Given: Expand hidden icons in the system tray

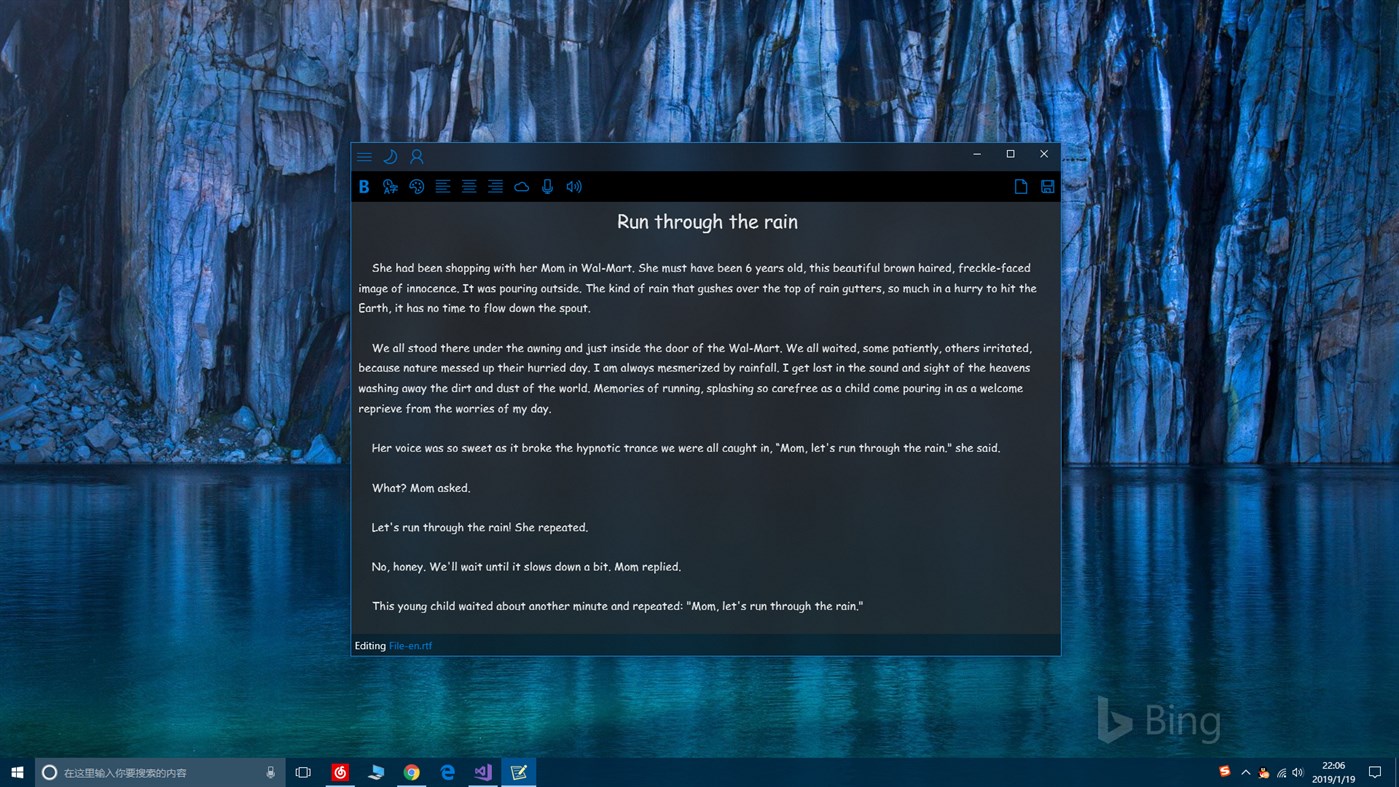Looking at the screenshot, I should (x=1245, y=772).
